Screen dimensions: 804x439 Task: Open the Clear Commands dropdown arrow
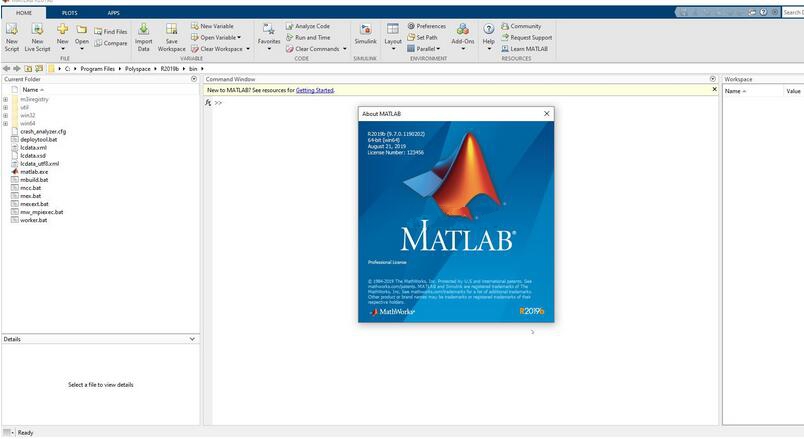345,49
